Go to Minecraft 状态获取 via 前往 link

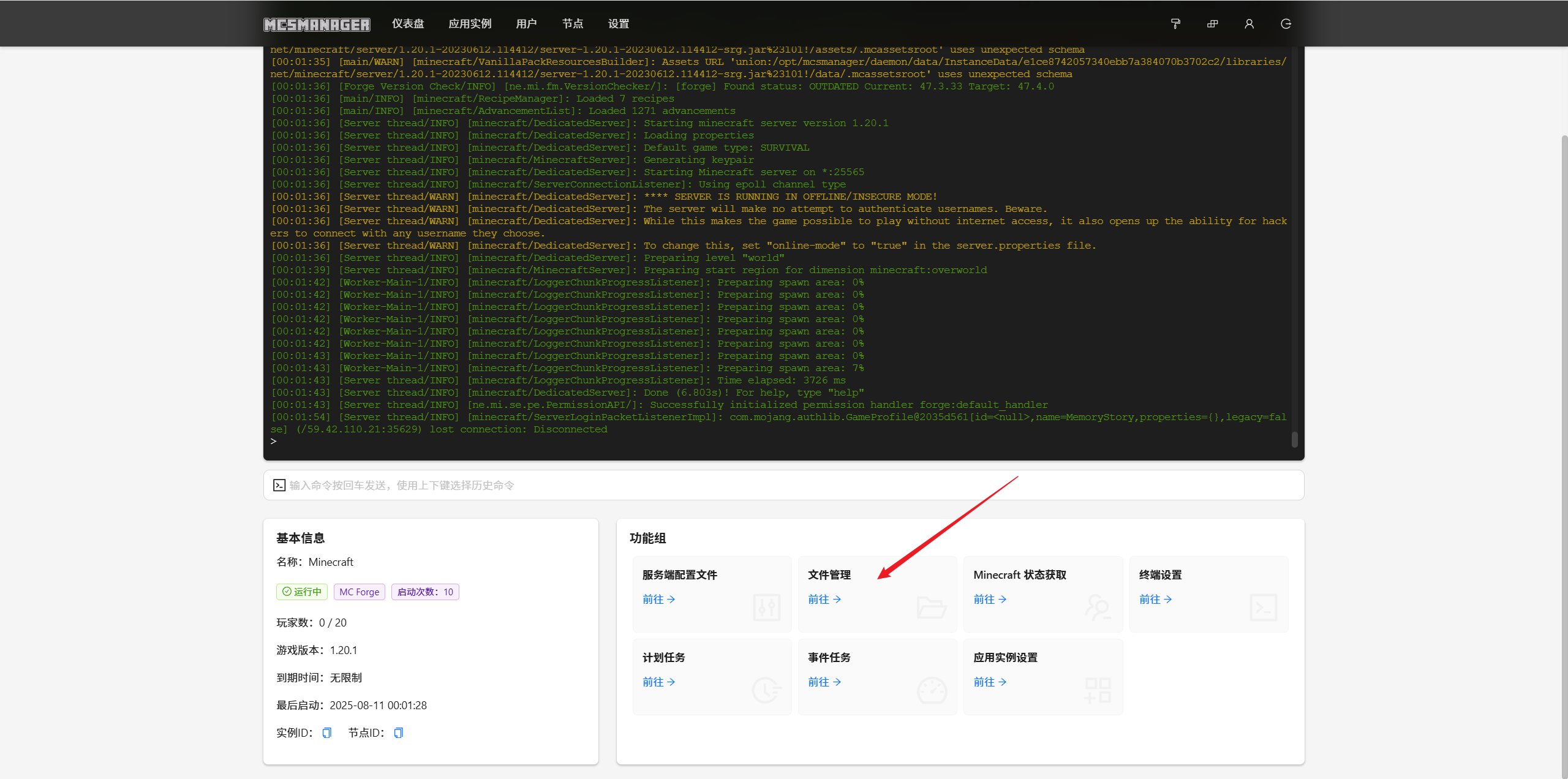coord(990,600)
